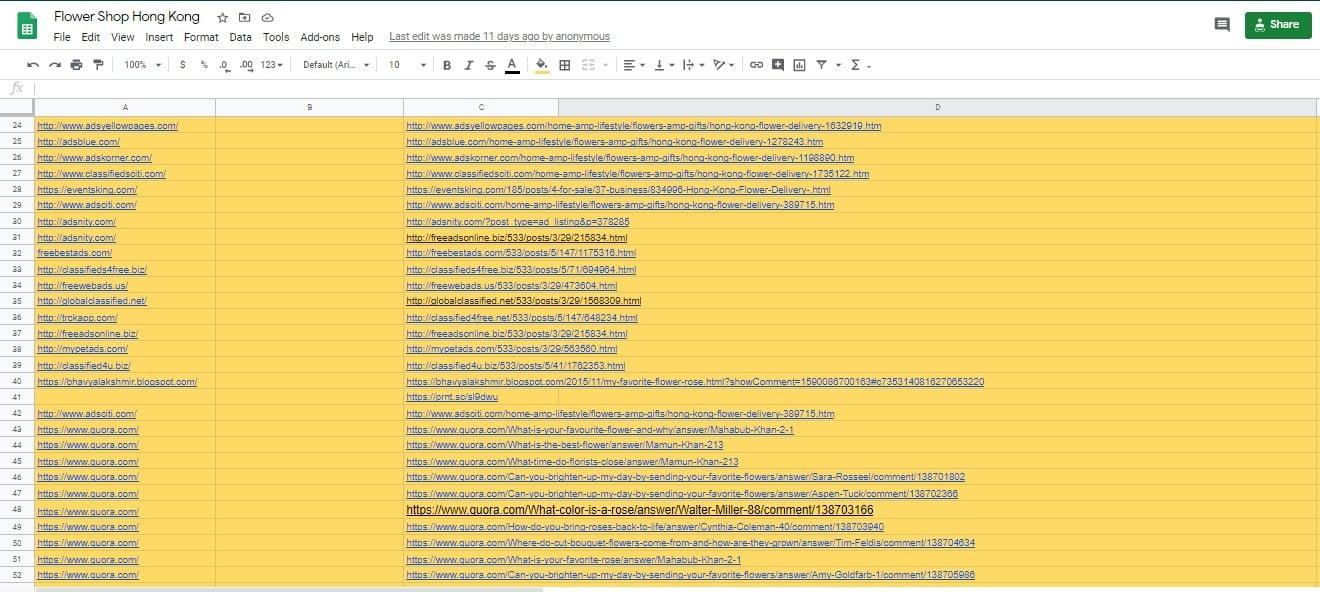Apply bold formatting from the toolbar
Viewport: 1320px width, 592px height.
447,64
